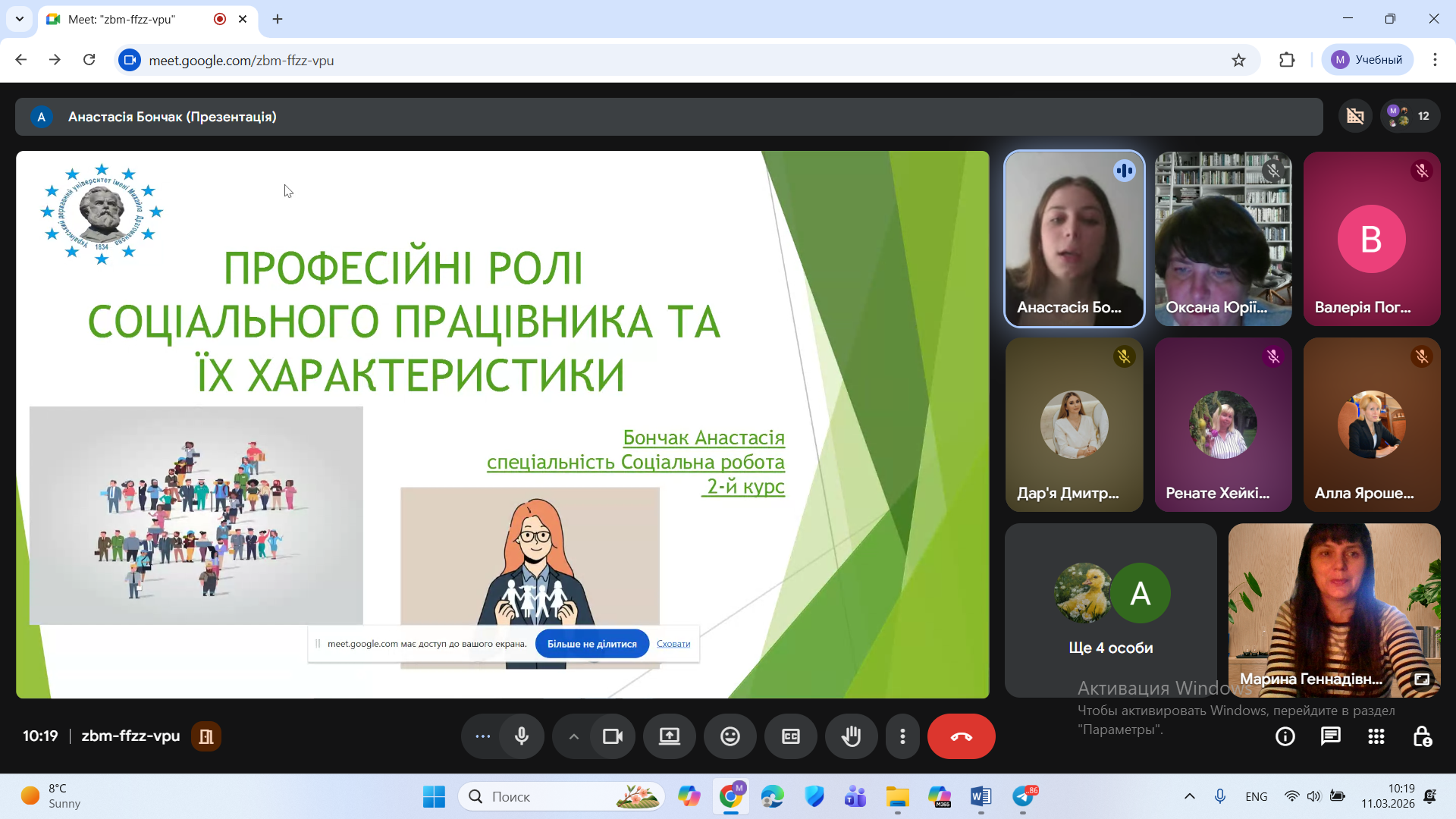Viewport: 1456px width, 819px height.
Task: Open the reactions emoji button
Action: 730,736
